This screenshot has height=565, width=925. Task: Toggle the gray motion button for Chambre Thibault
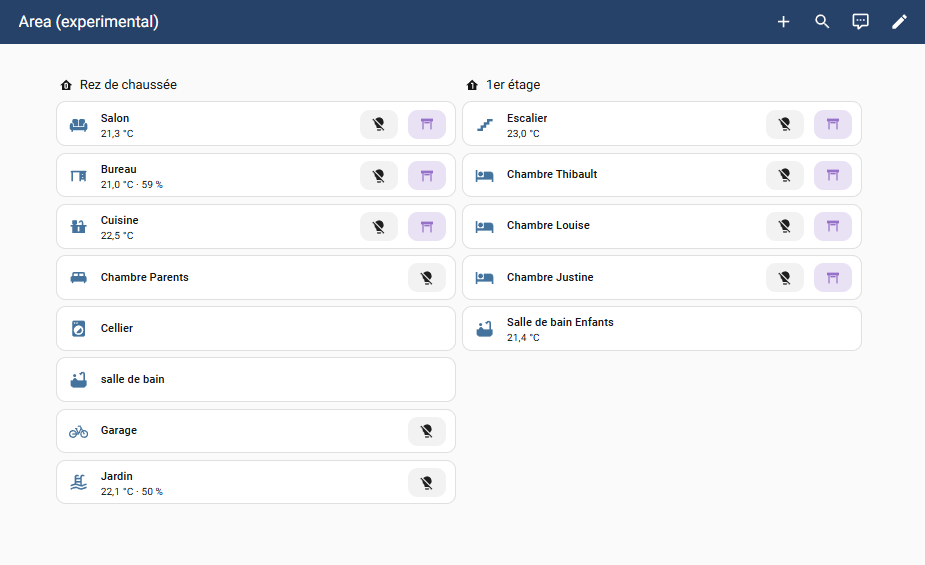pyautogui.click(x=785, y=175)
